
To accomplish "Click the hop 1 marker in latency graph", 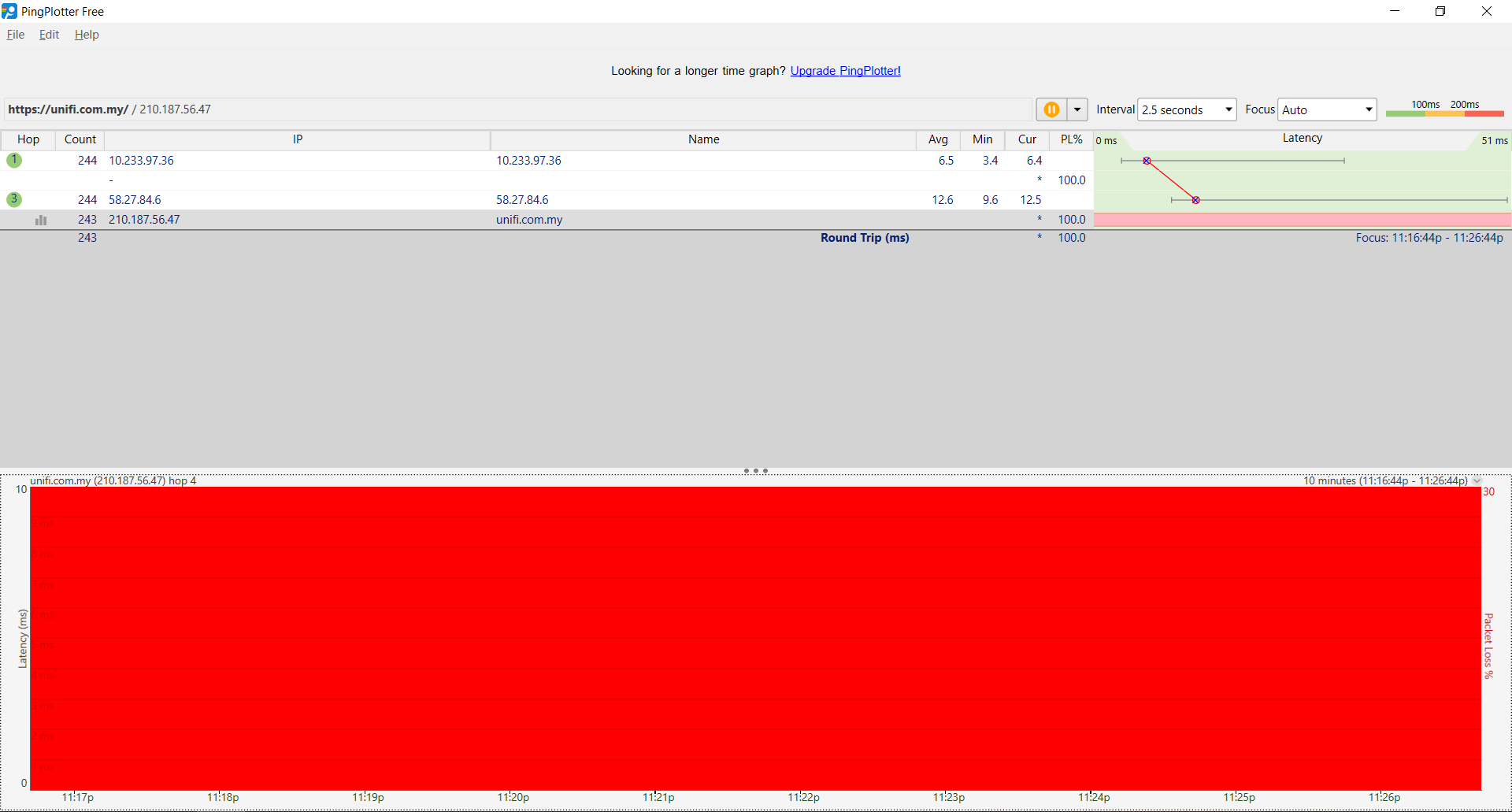I will [x=1147, y=161].
